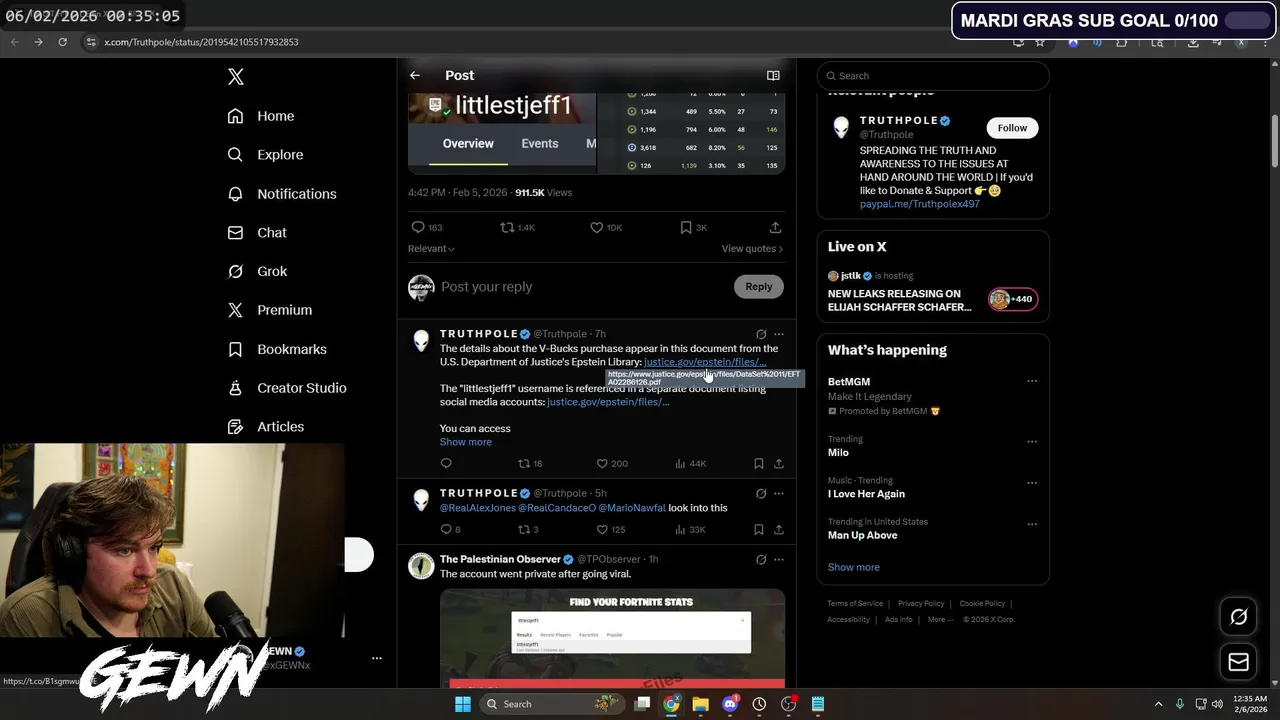Expand Show more on Truthpole reply

coord(466,442)
